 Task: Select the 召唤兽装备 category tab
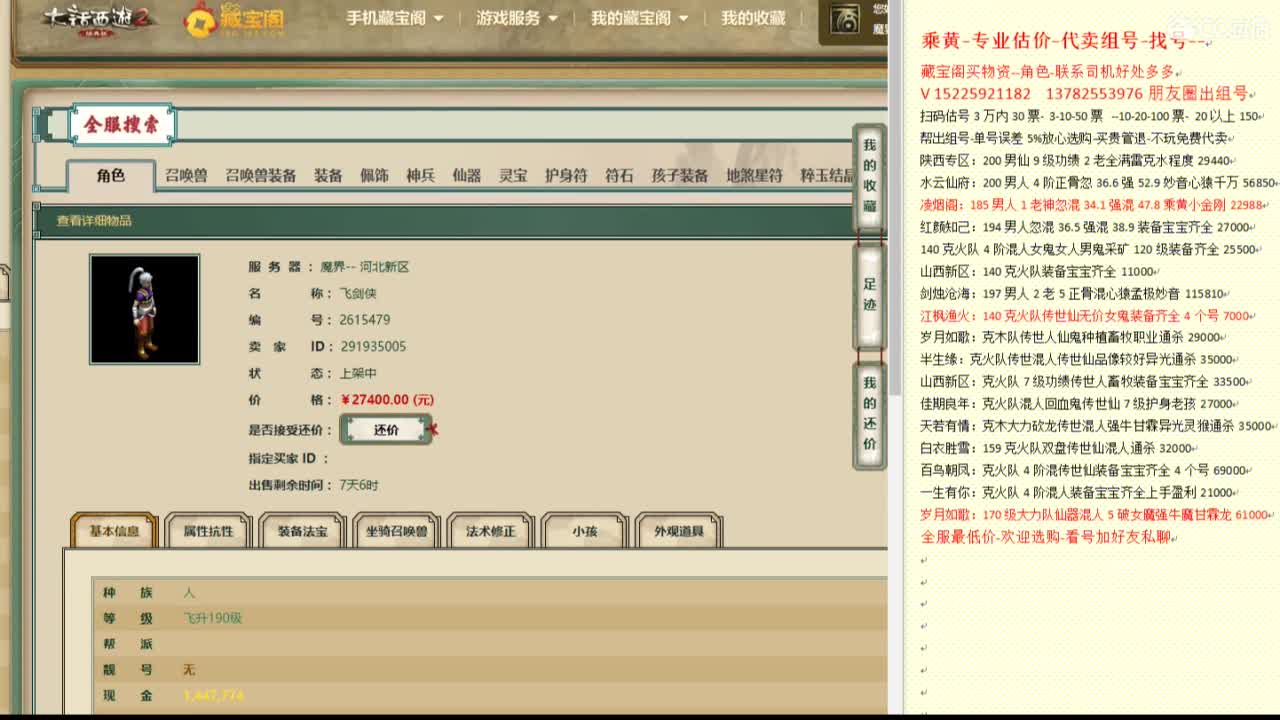pyautogui.click(x=260, y=176)
